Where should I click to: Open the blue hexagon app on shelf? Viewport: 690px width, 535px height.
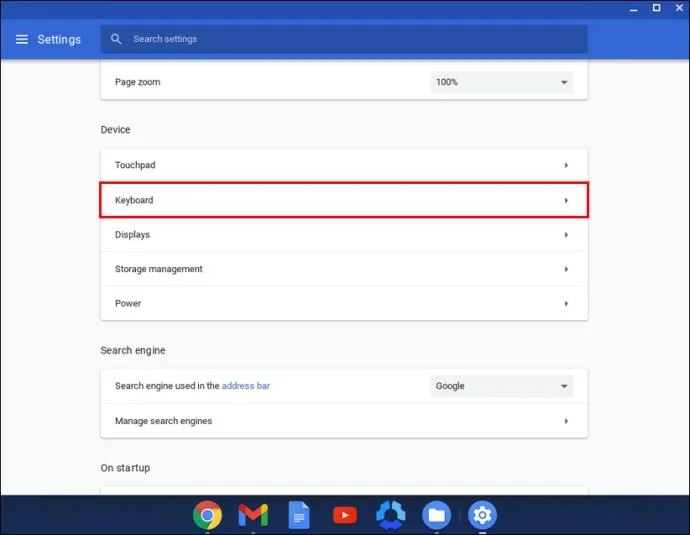(x=391, y=515)
